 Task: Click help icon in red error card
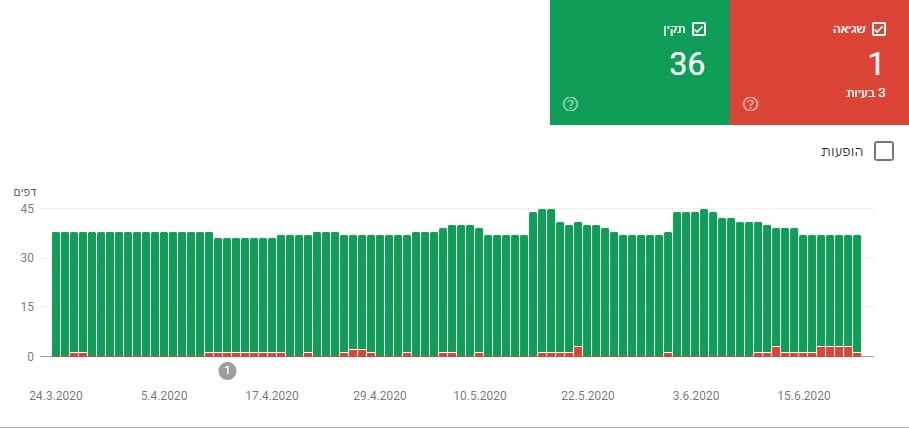click(750, 104)
